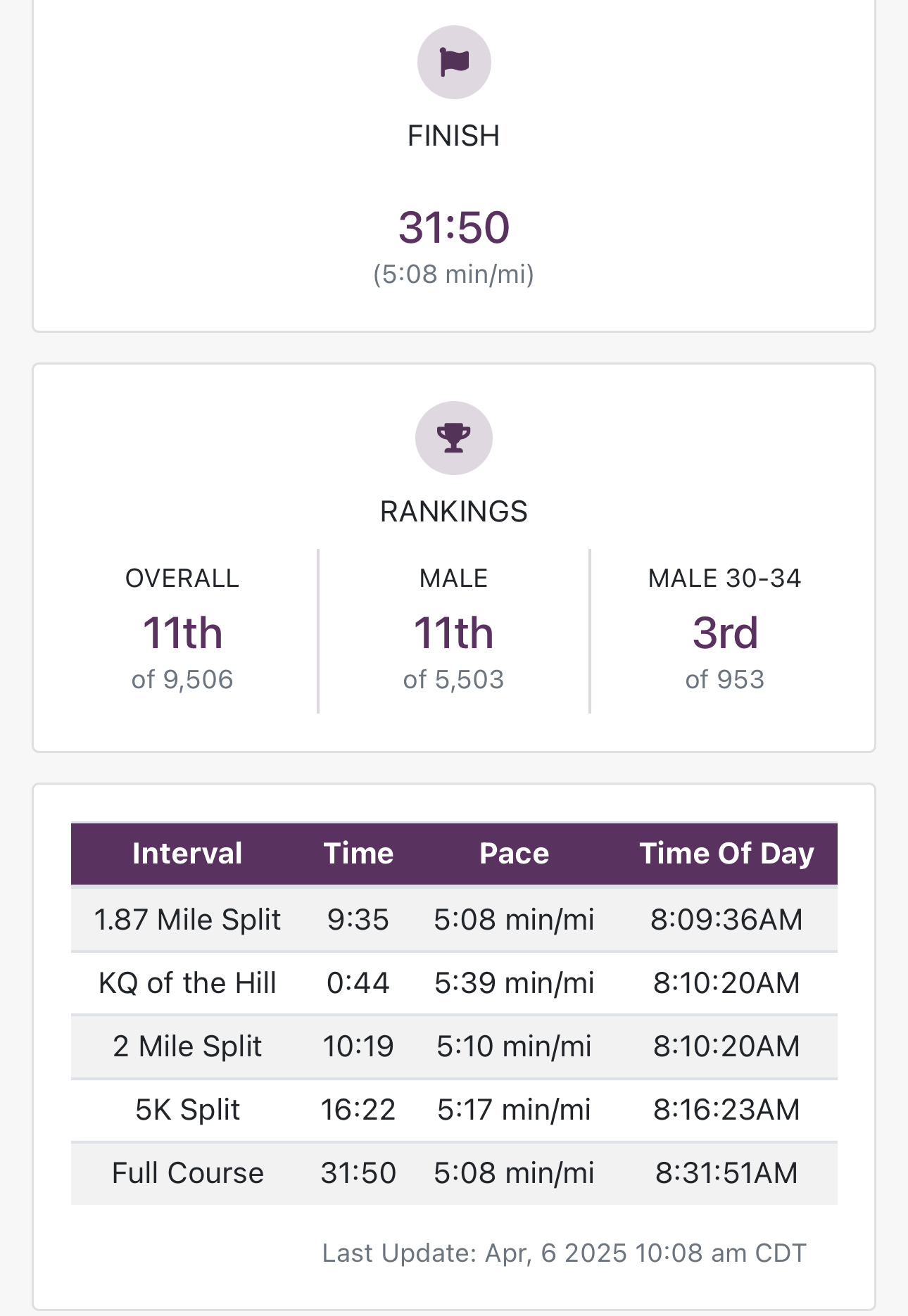
Task: Select the 5K Split row
Action: pos(454,1110)
